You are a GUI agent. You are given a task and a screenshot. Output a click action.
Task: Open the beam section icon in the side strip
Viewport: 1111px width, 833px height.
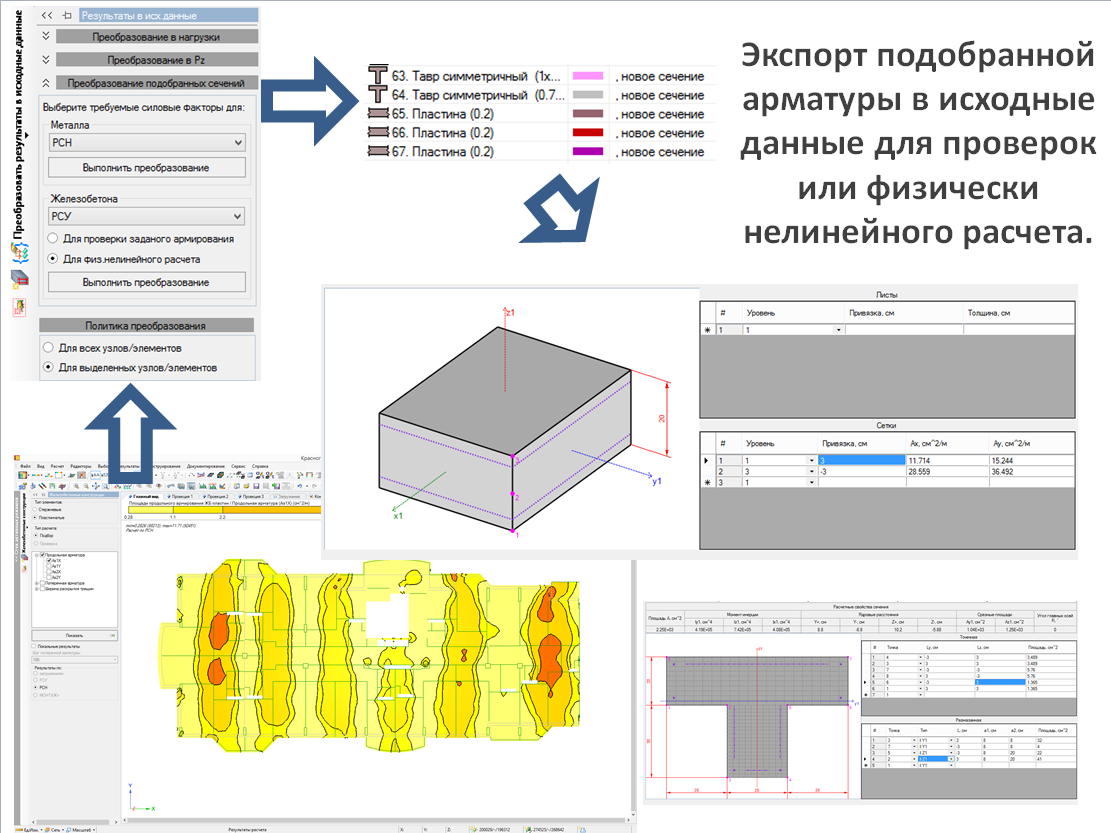19,279
